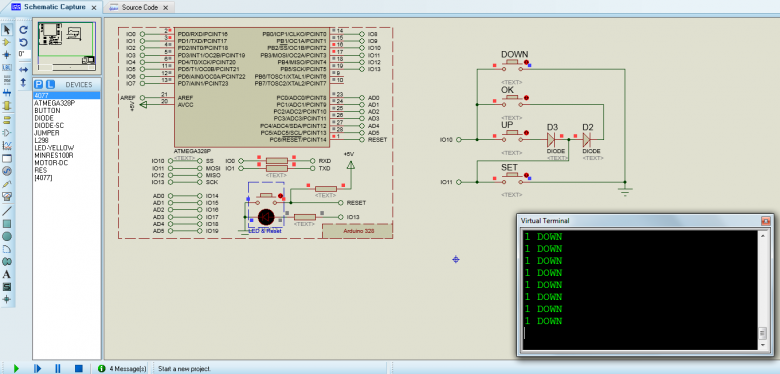Select the Junction Dot Mode tool
The width and height of the screenshot is (780, 374).
pyautogui.click(x=6, y=55)
